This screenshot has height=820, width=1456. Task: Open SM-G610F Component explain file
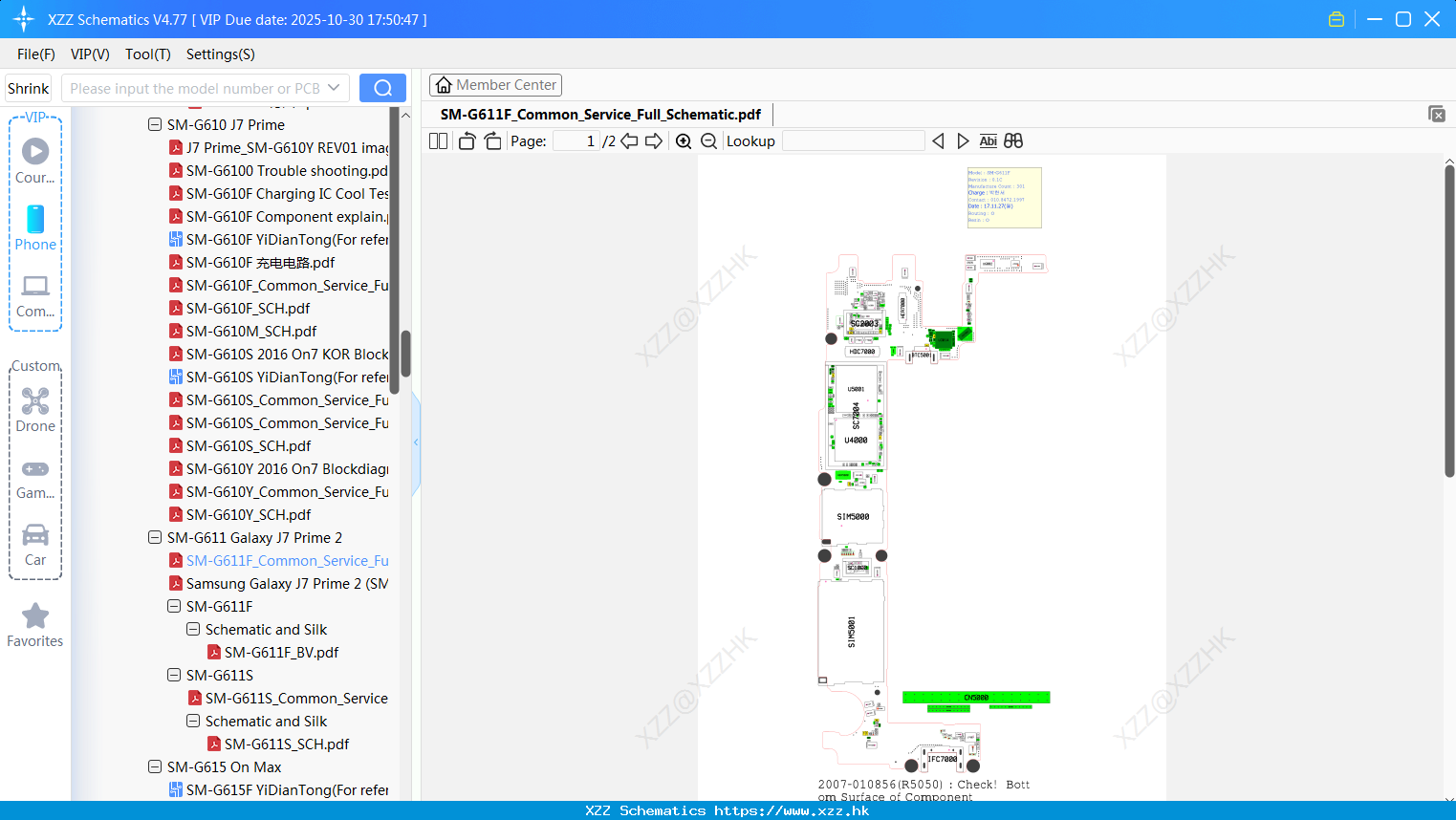[x=279, y=216]
